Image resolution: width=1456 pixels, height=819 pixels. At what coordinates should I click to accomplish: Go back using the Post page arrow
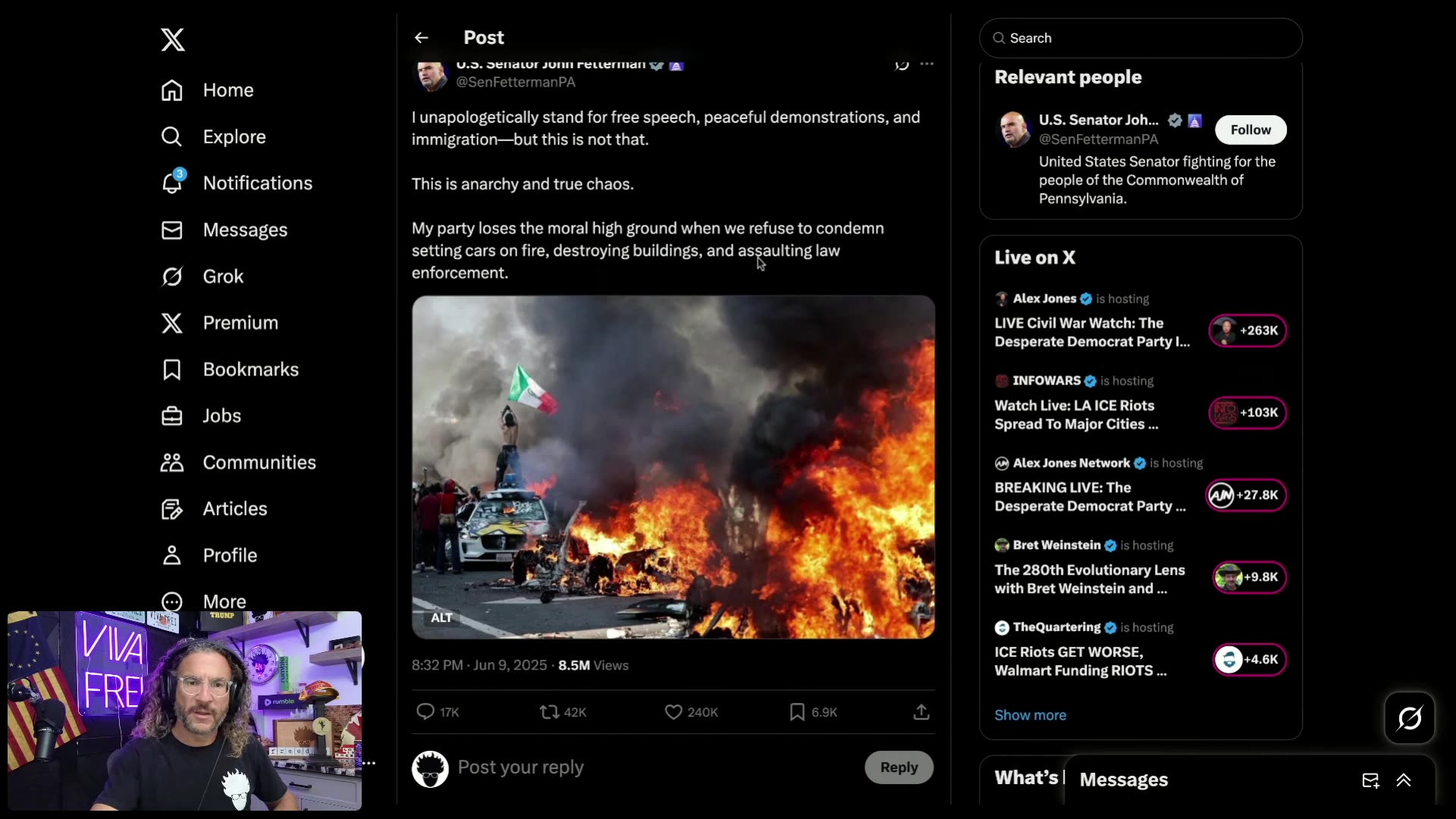[x=422, y=37]
